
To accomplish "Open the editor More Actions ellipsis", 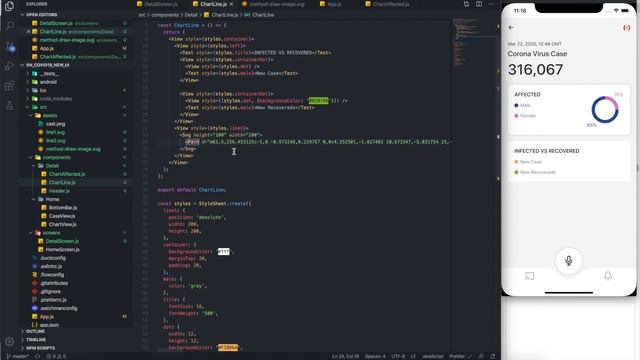I will point(491,4).
